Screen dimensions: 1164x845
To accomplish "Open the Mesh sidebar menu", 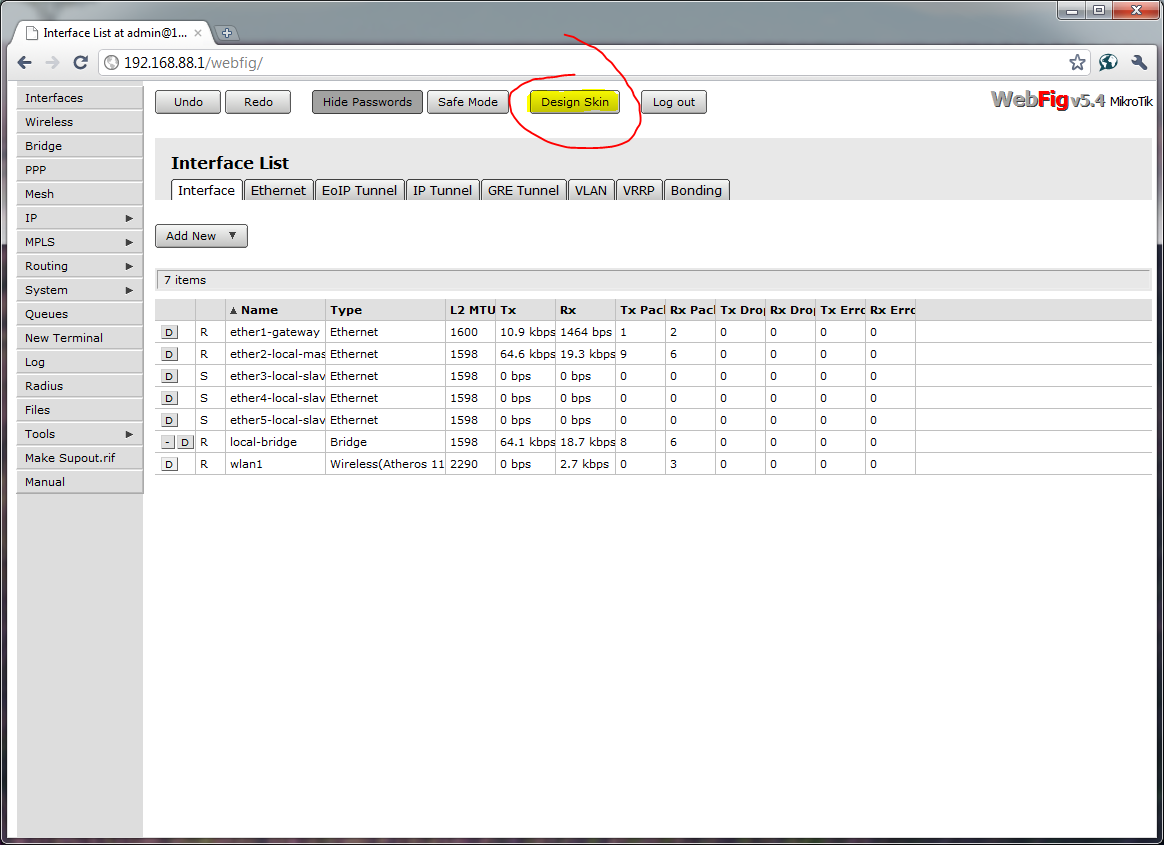I will pos(79,194).
